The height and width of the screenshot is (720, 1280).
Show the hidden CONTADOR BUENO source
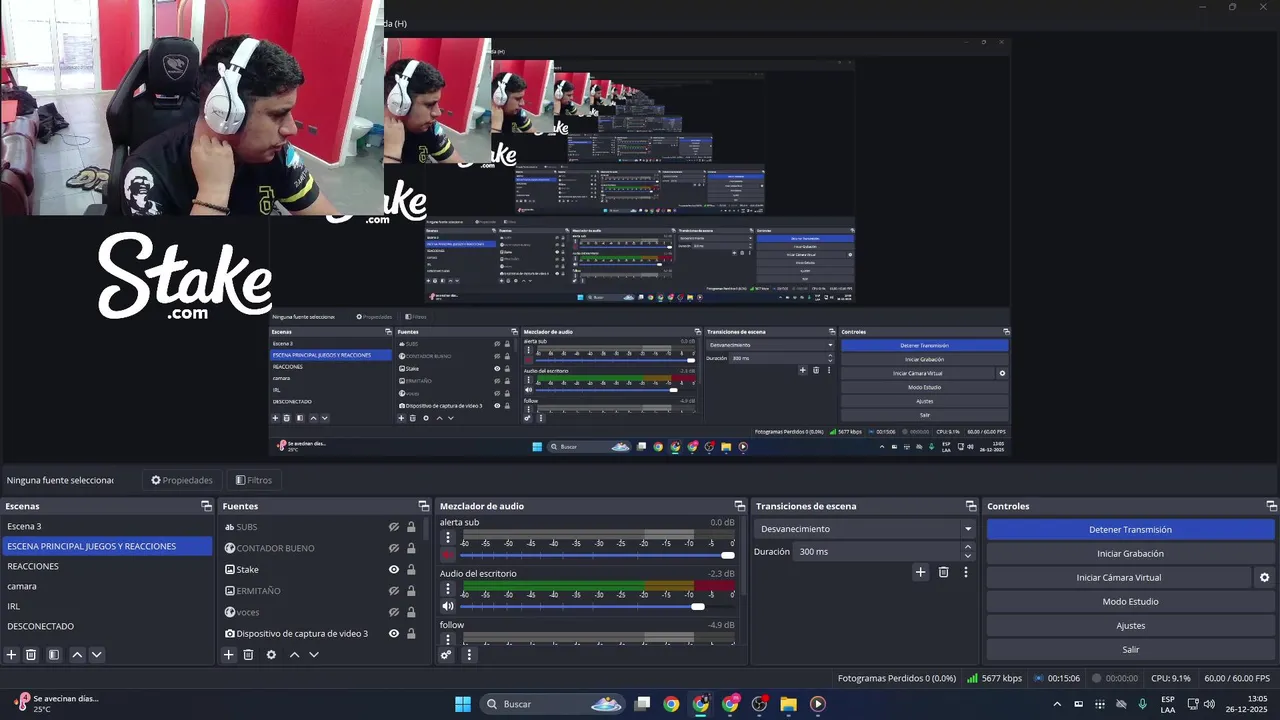[x=394, y=548]
